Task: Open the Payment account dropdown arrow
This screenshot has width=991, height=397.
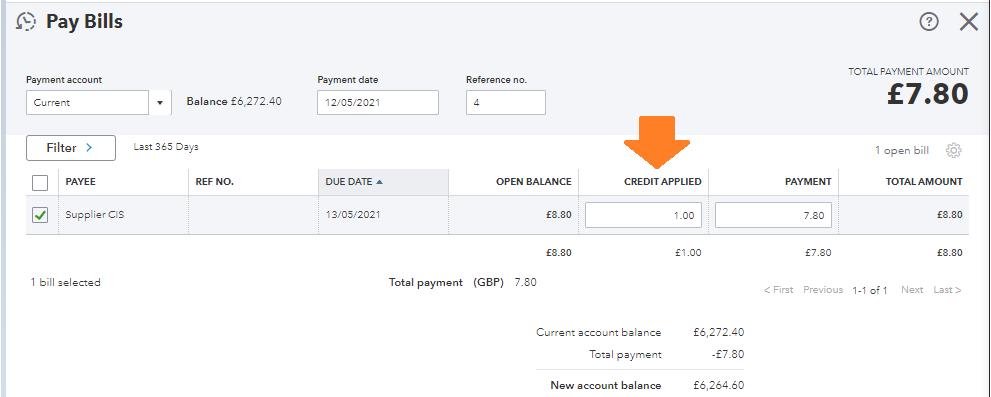Action: click(x=160, y=102)
